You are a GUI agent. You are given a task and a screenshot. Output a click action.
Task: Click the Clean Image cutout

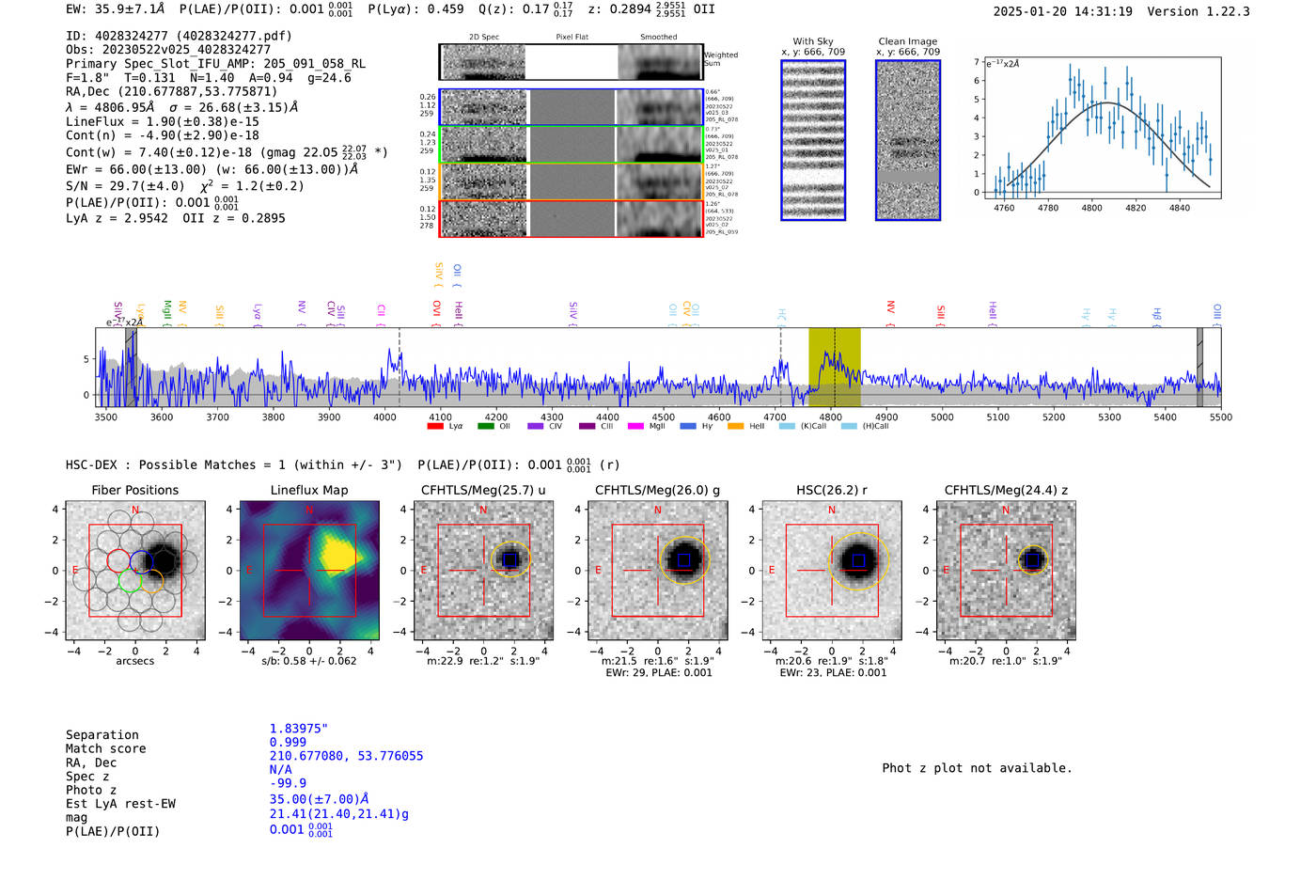[908, 140]
